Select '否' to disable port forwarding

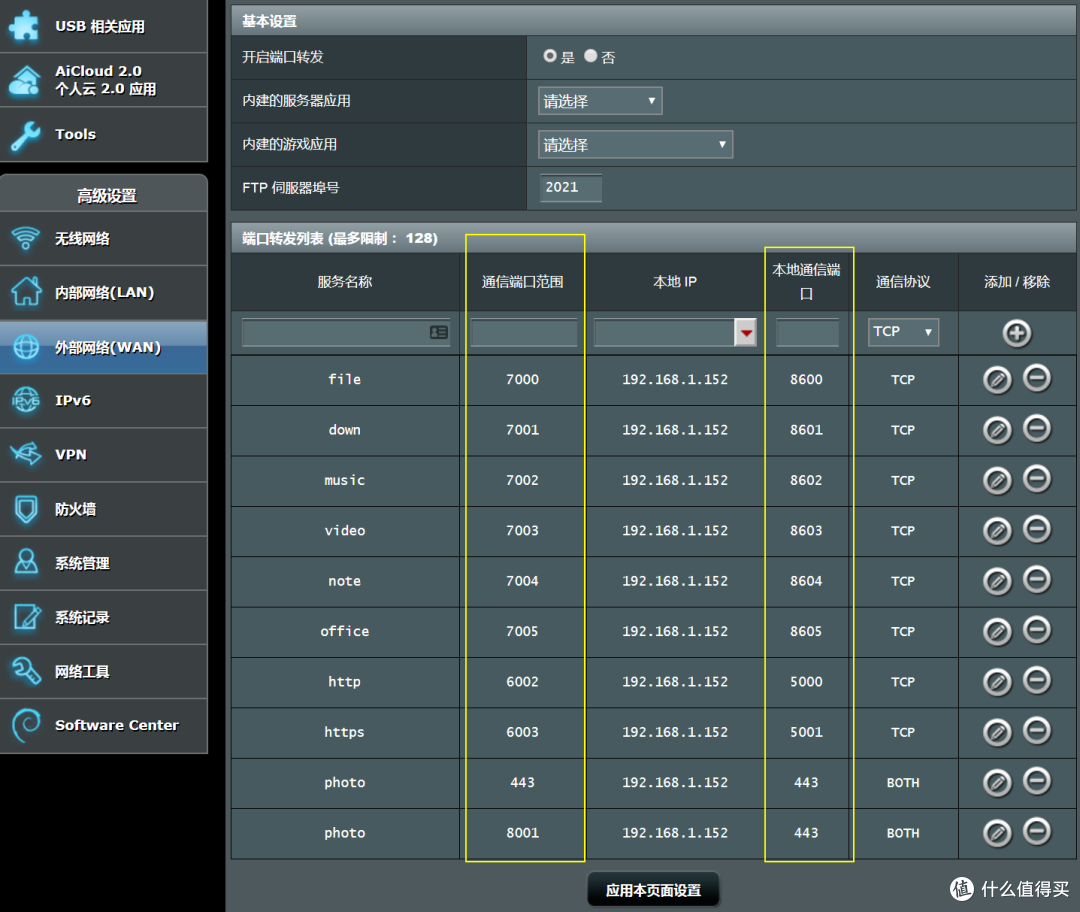point(591,57)
